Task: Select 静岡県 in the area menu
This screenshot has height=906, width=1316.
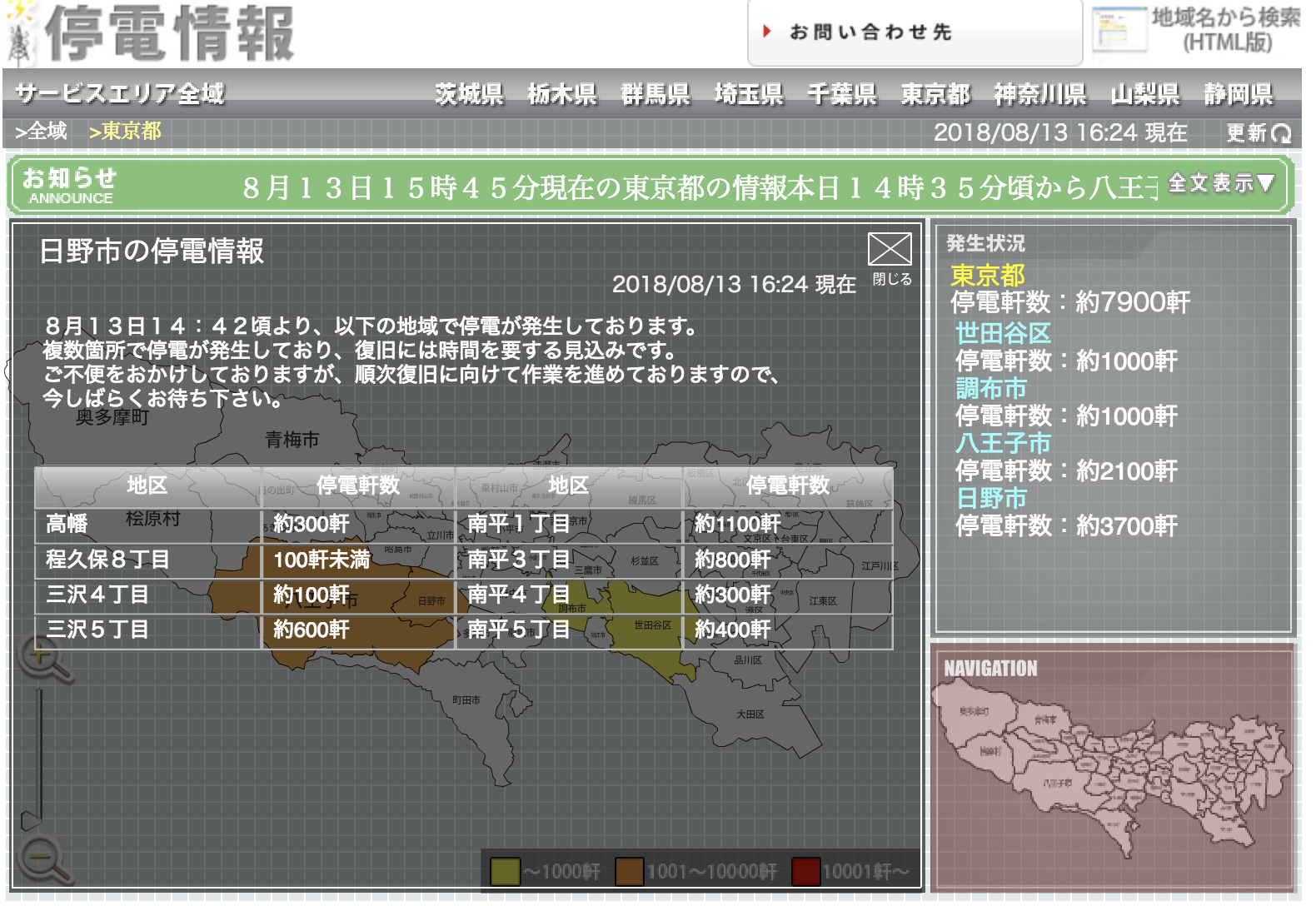Action: point(1239,94)
